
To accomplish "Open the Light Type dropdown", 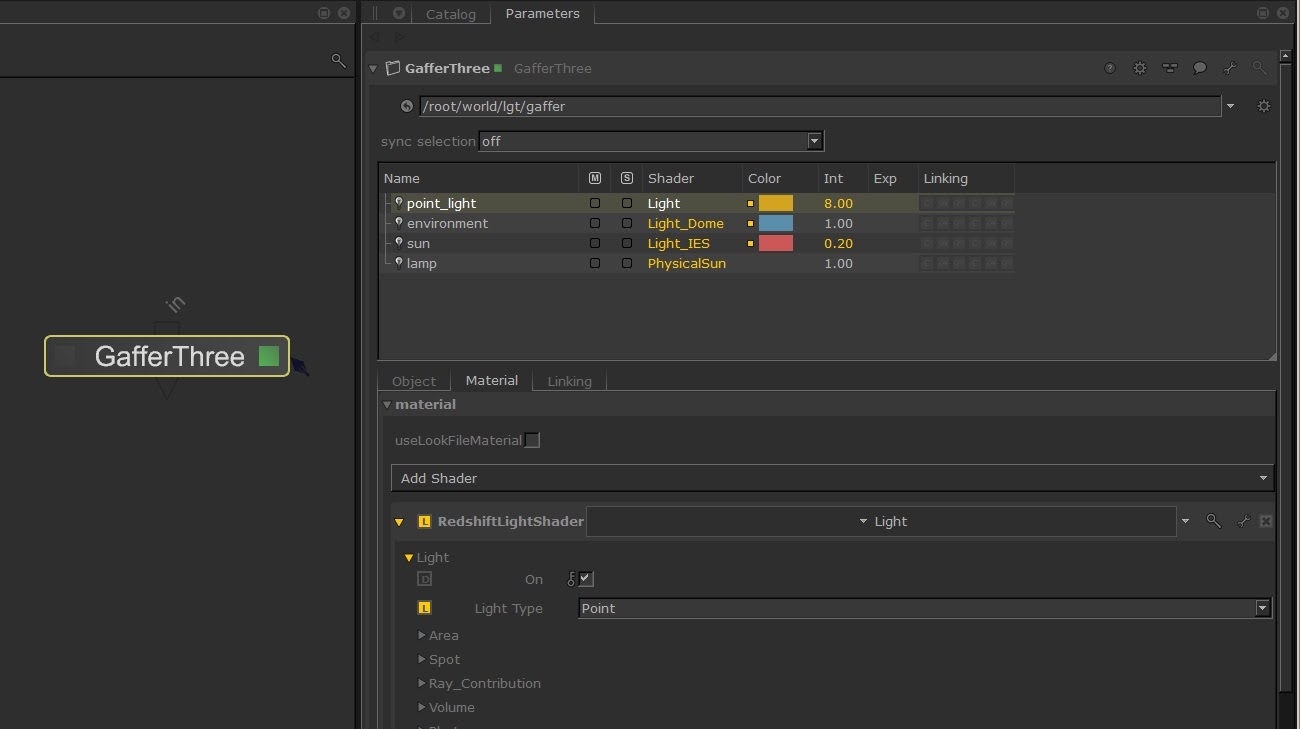I will pos(924,608).
